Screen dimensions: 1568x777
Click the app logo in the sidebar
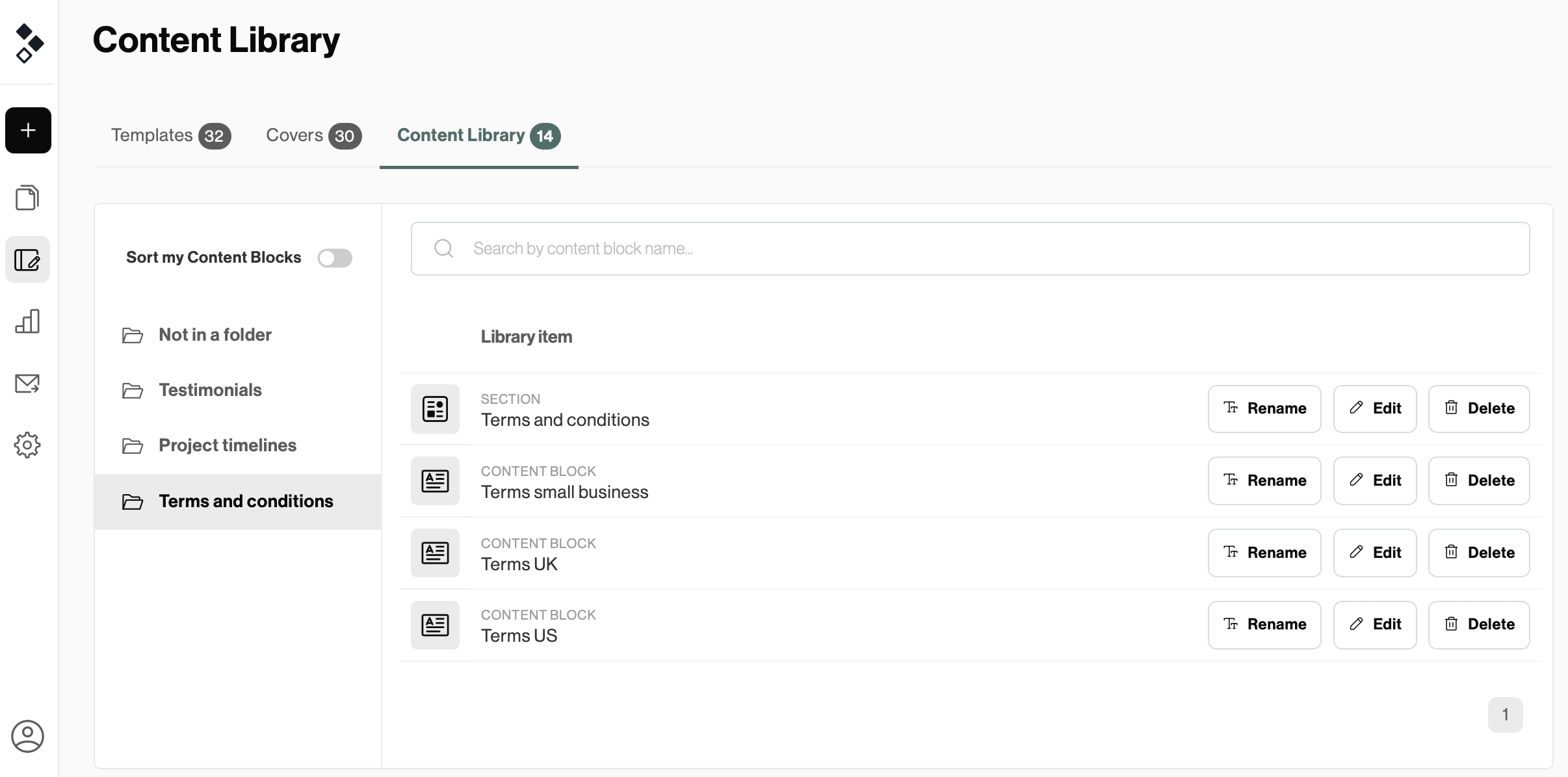click(x=29, y=43)
